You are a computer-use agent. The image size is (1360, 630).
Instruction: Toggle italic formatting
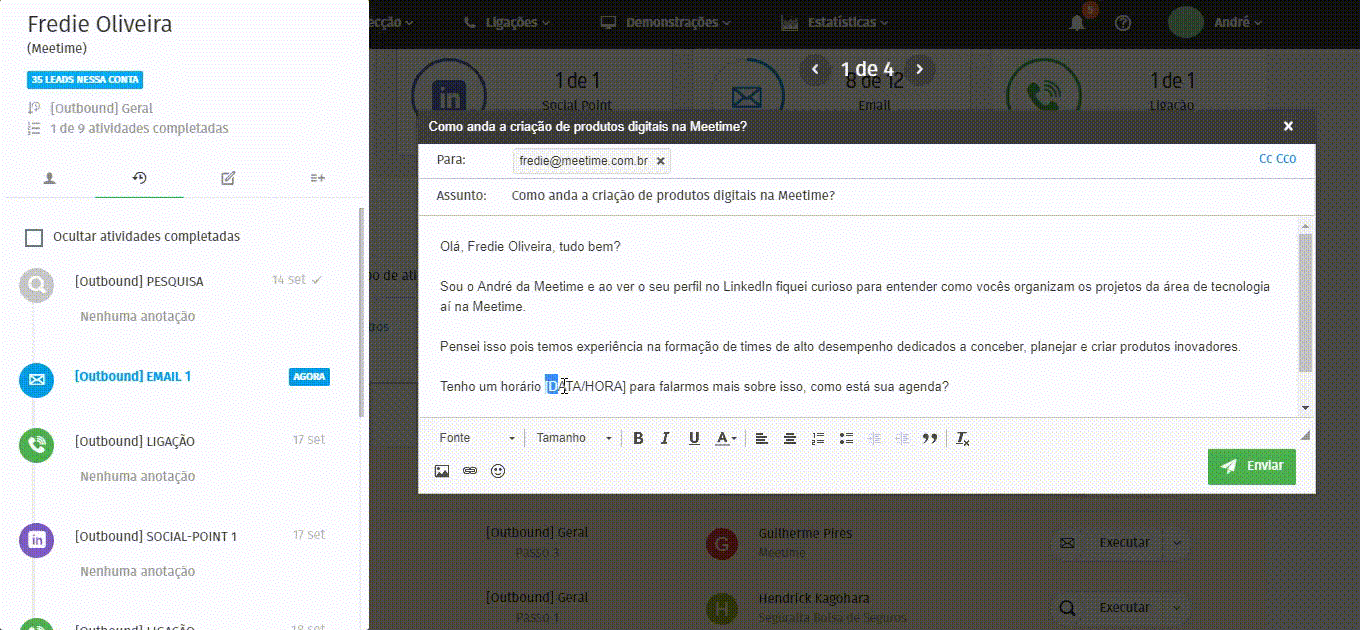(666, 438)
